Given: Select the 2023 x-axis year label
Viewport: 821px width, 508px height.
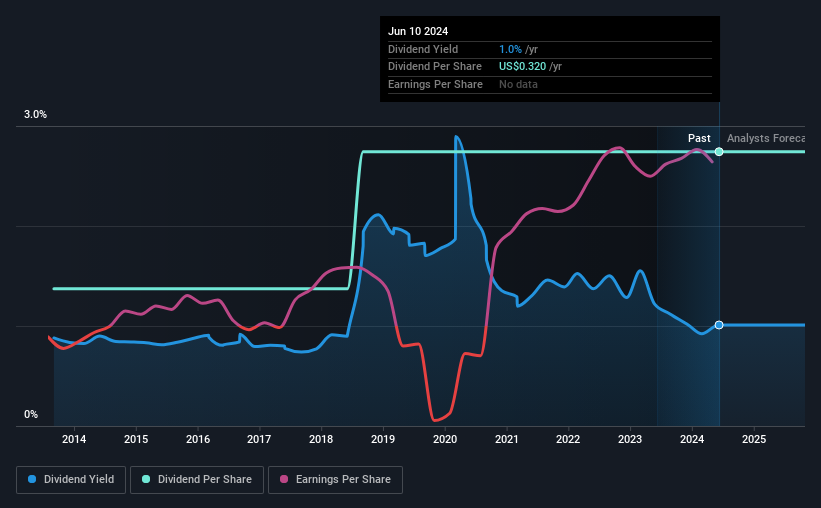Looking at the screenshot, I should [x=630, y=439].
